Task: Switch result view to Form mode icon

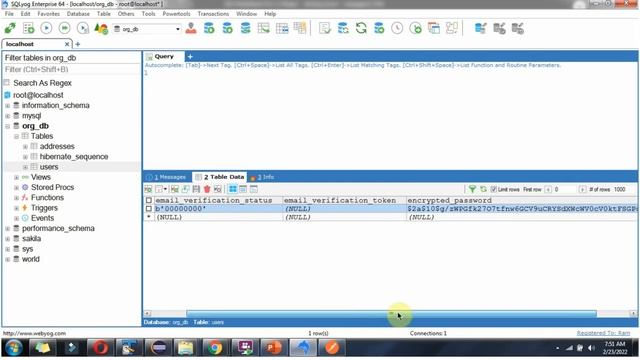Action: [243, 189]
